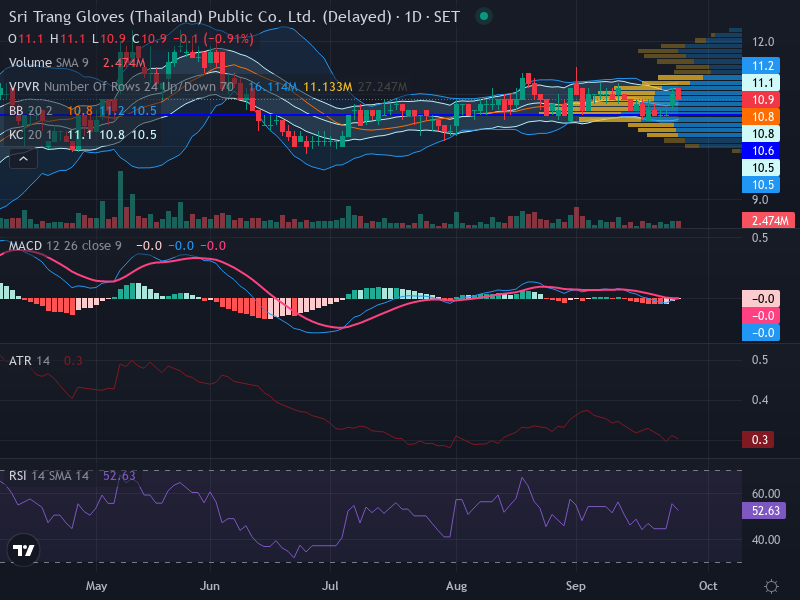Image resolution: width=800 pixels, height=600 pixels.
Task: Click the Jul label on time axis
Action: pos(330,586)
